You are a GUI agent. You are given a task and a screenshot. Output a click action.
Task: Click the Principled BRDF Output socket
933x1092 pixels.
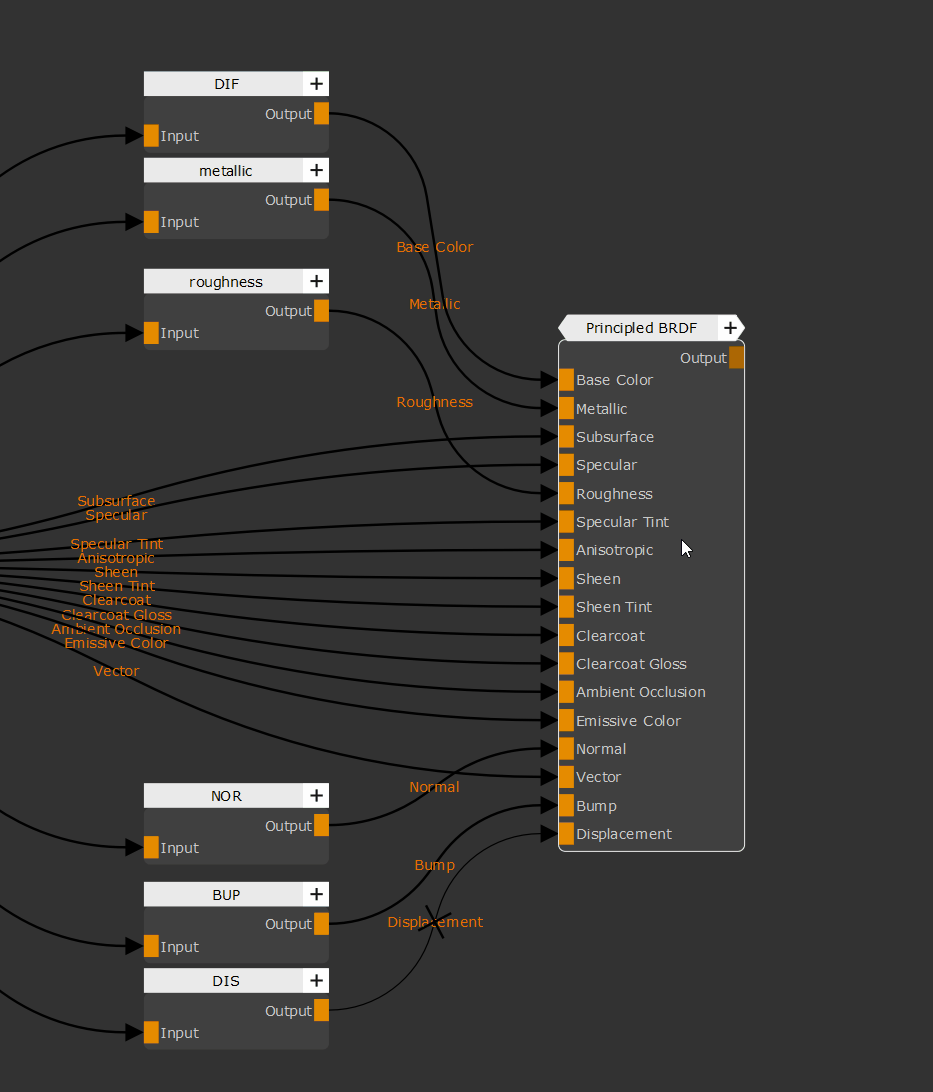736,358
